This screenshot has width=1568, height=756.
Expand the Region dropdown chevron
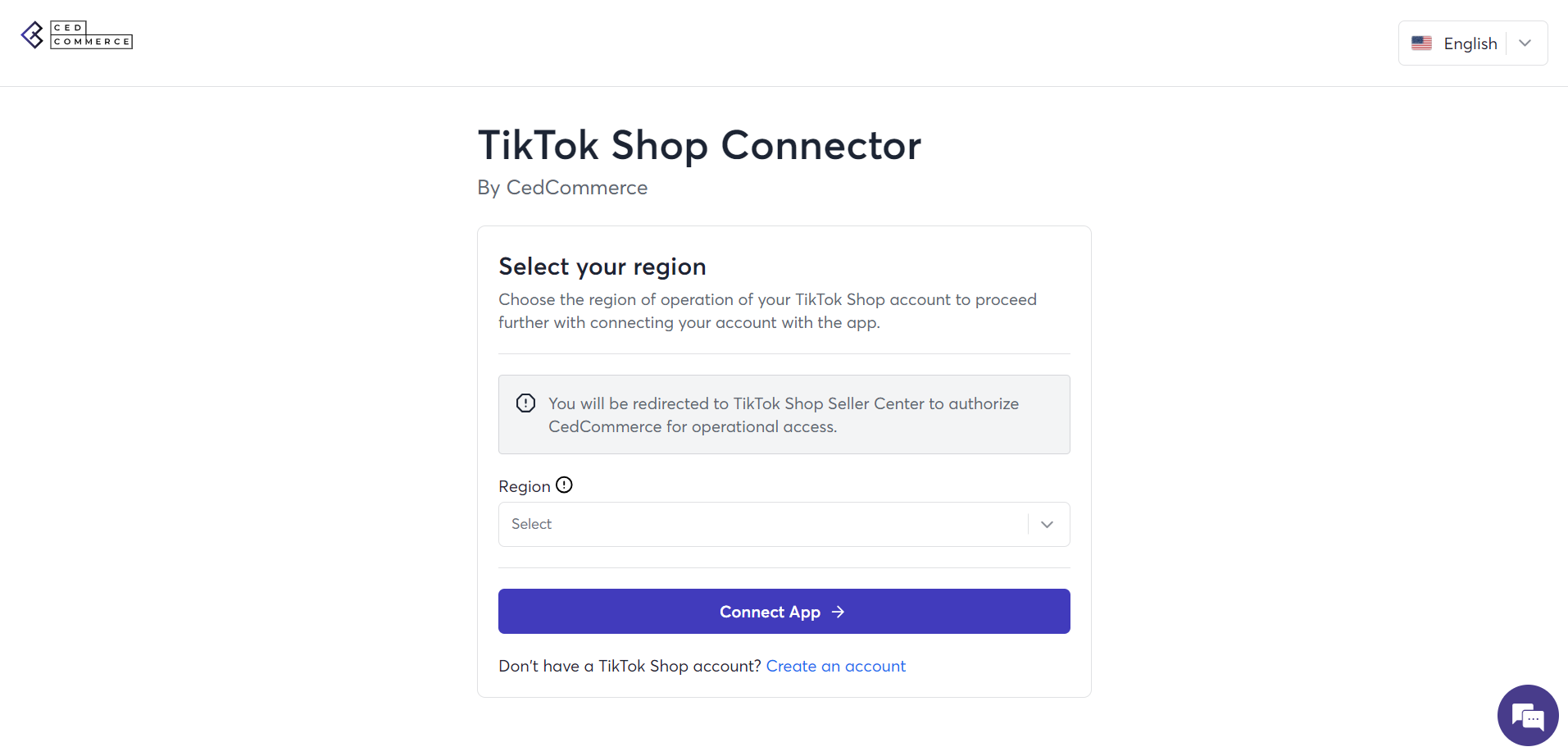(1047, 524)
